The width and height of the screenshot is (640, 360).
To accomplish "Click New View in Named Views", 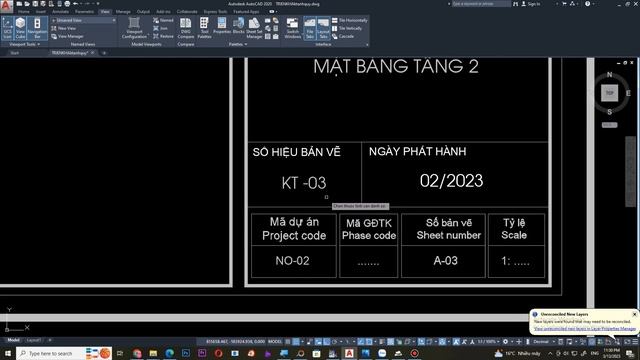I will 64,28.
